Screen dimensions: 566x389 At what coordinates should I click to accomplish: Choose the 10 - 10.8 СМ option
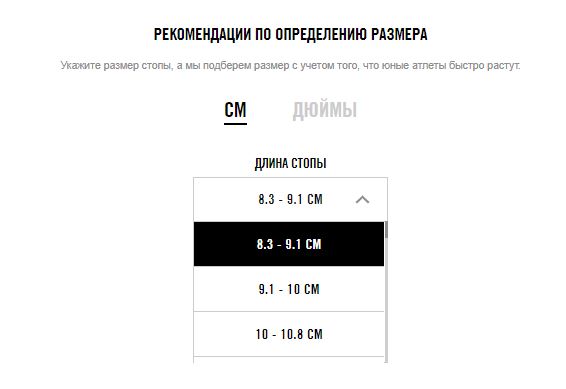coord(289,334)
